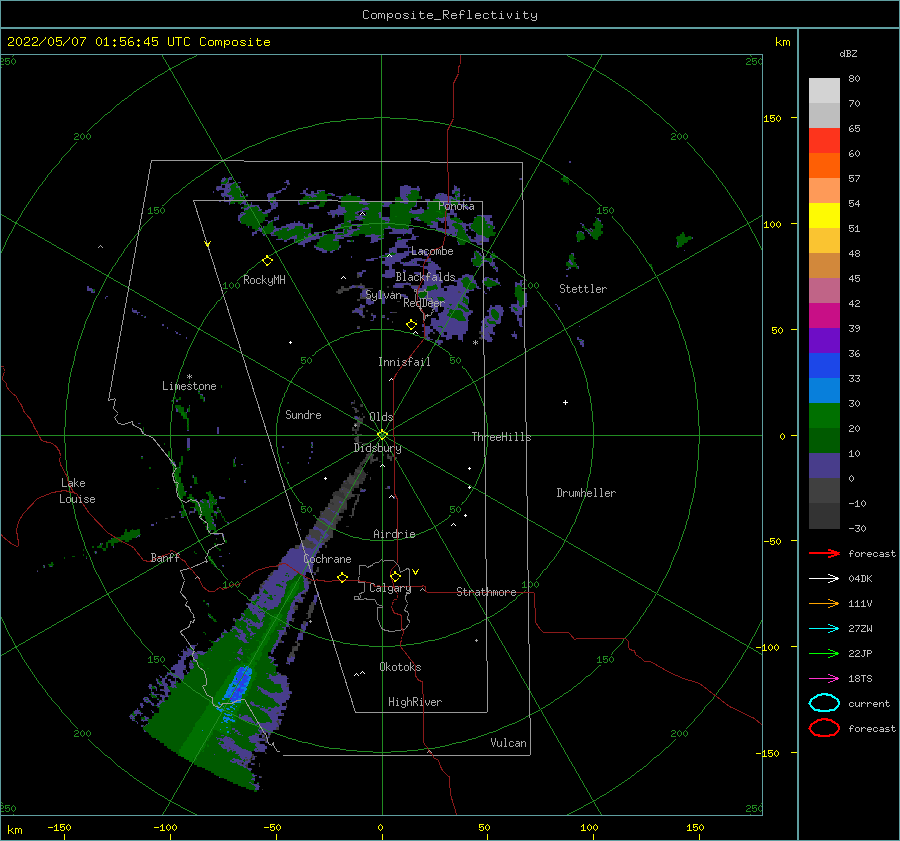Click the Olds town label
This screenshot has width=900, height=841.
(x=381, y=417)
